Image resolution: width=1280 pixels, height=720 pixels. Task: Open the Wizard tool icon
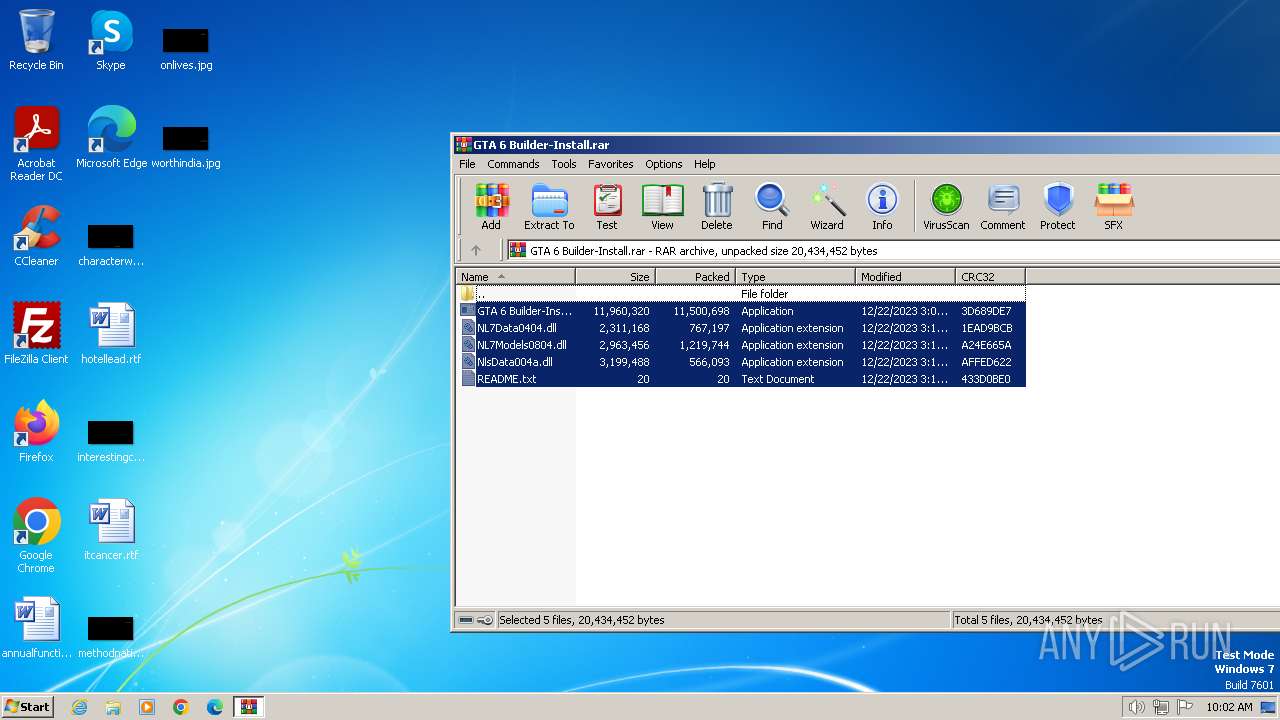click(x=827, y=207)
